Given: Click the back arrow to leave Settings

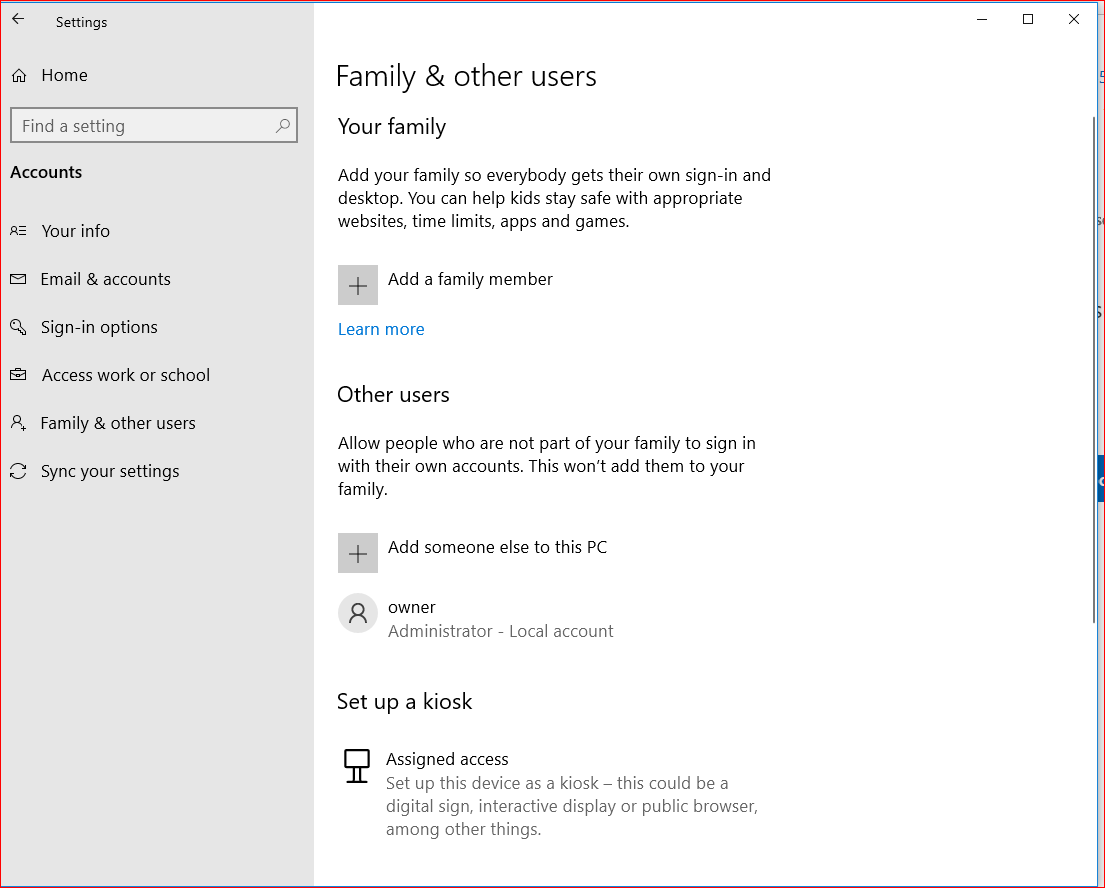Looking at the screenshot, I should (16, 17).
